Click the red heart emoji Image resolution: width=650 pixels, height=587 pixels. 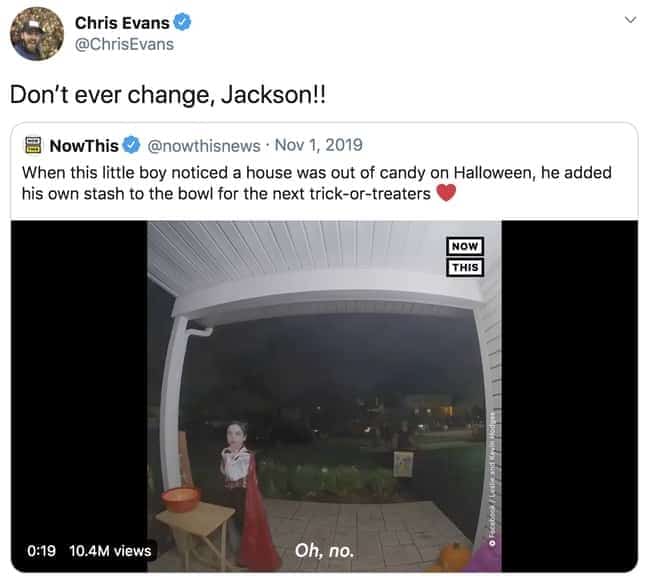pyautogui.click(x=446, y=193)
